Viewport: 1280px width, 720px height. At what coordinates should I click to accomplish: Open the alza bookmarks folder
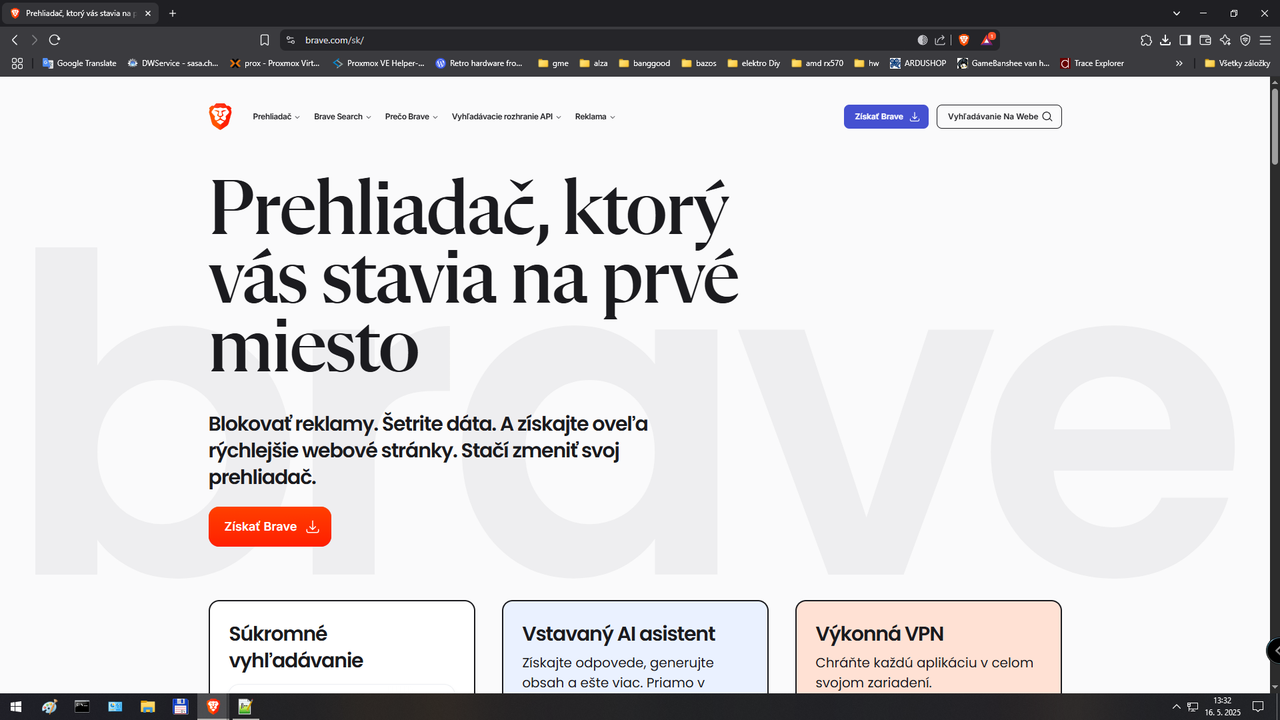tap(594, 63)
